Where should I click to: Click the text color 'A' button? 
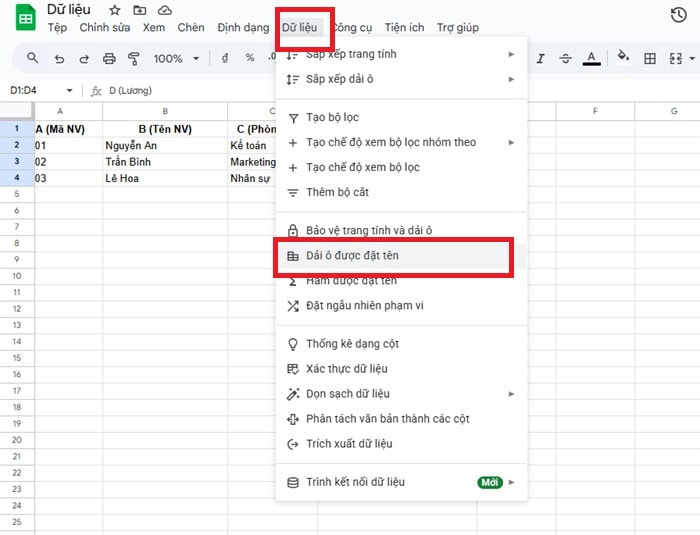[x=592, y=58]
